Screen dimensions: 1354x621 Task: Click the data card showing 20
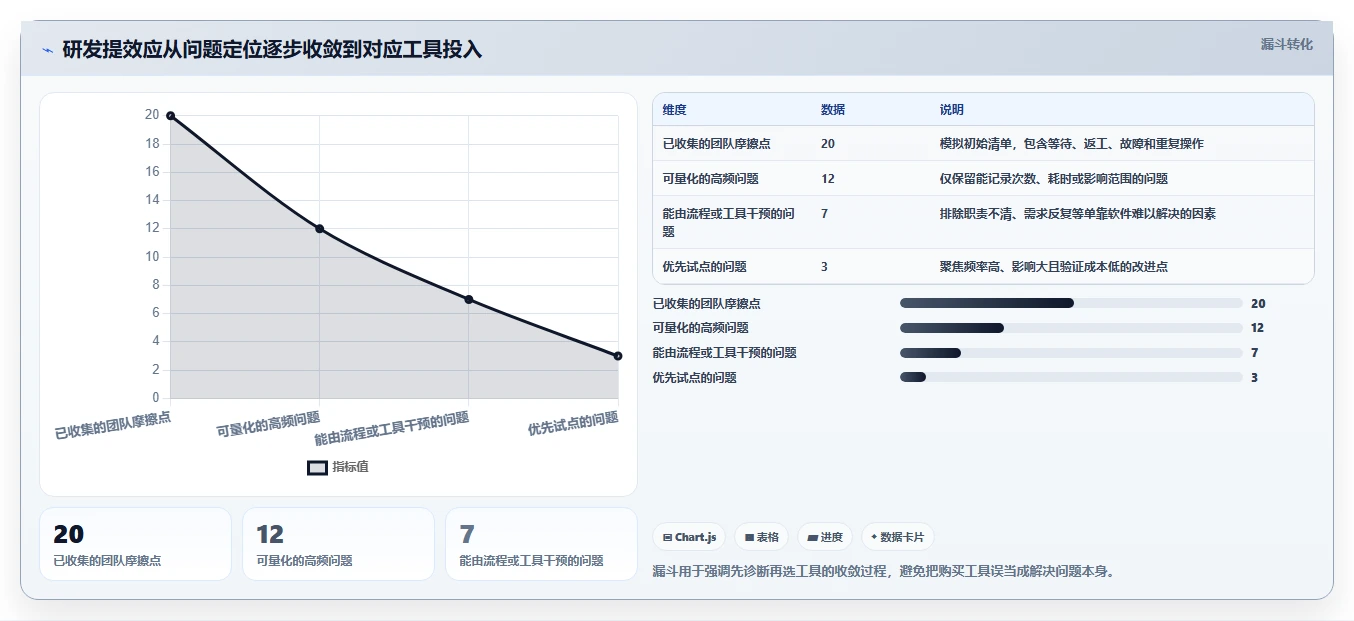coord(135,544)
